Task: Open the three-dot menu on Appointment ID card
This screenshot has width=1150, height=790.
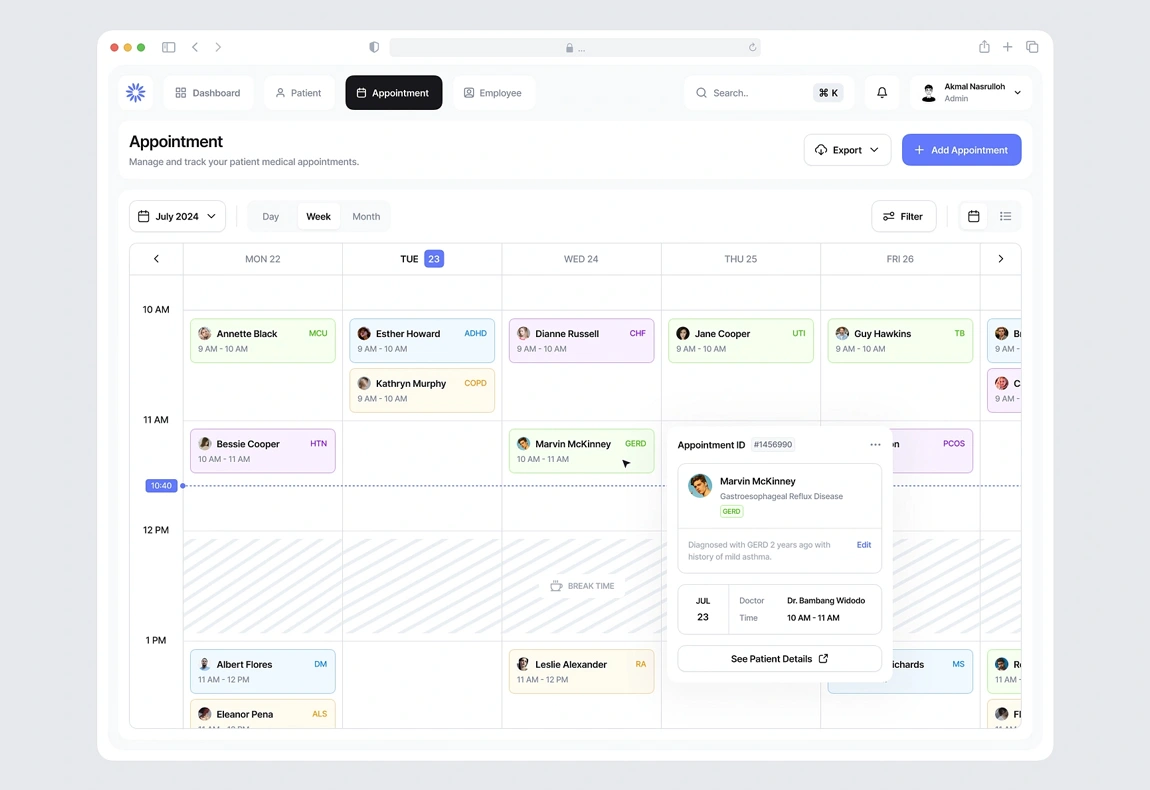Action: coord(875,444)
